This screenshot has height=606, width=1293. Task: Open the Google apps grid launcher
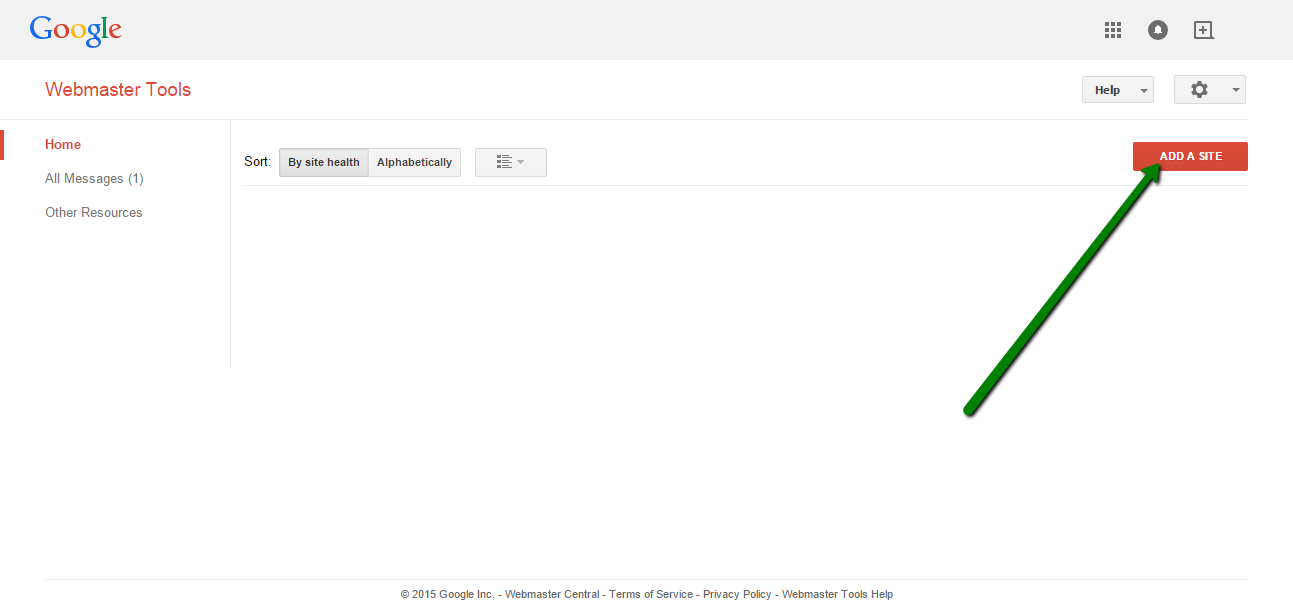coord(1113,30)
